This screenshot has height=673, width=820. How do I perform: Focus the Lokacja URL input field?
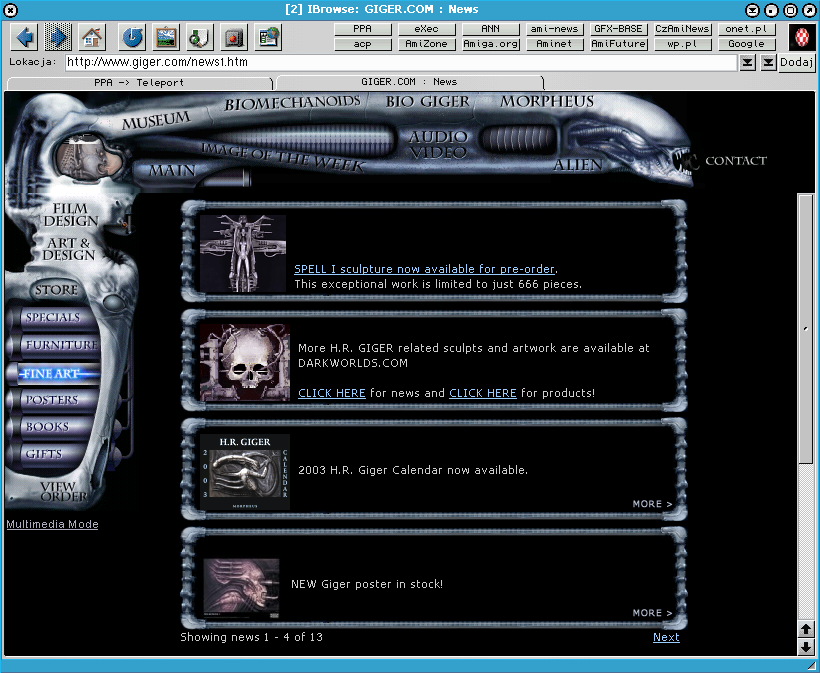(401, 63)
